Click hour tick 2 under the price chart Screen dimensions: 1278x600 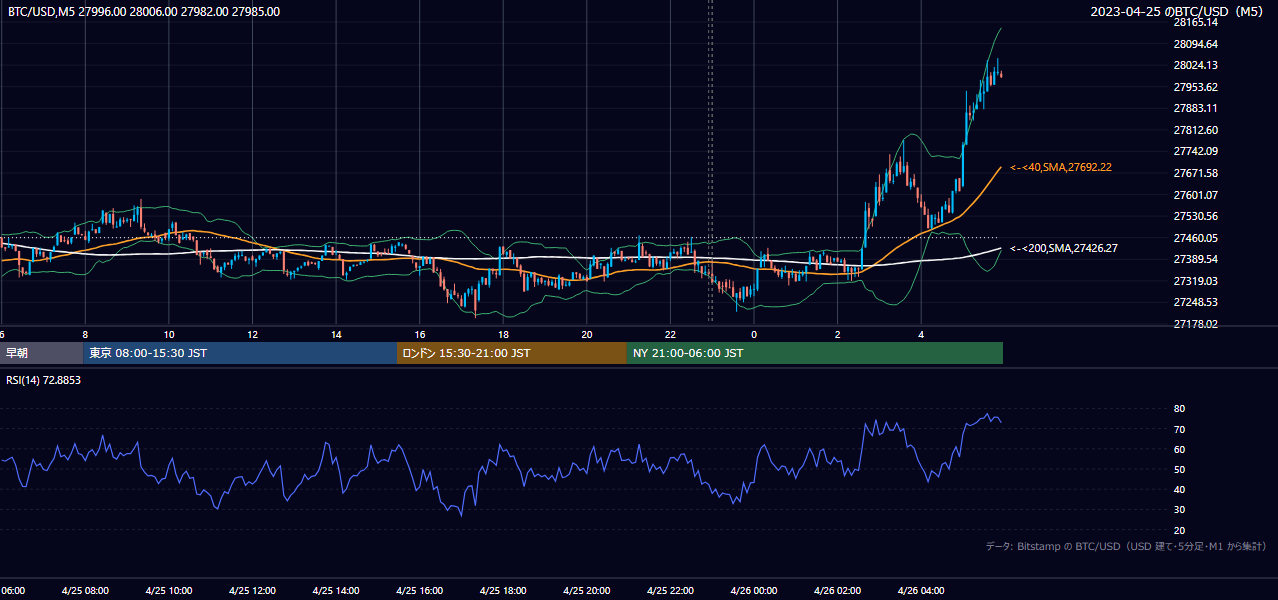(838, 334)
